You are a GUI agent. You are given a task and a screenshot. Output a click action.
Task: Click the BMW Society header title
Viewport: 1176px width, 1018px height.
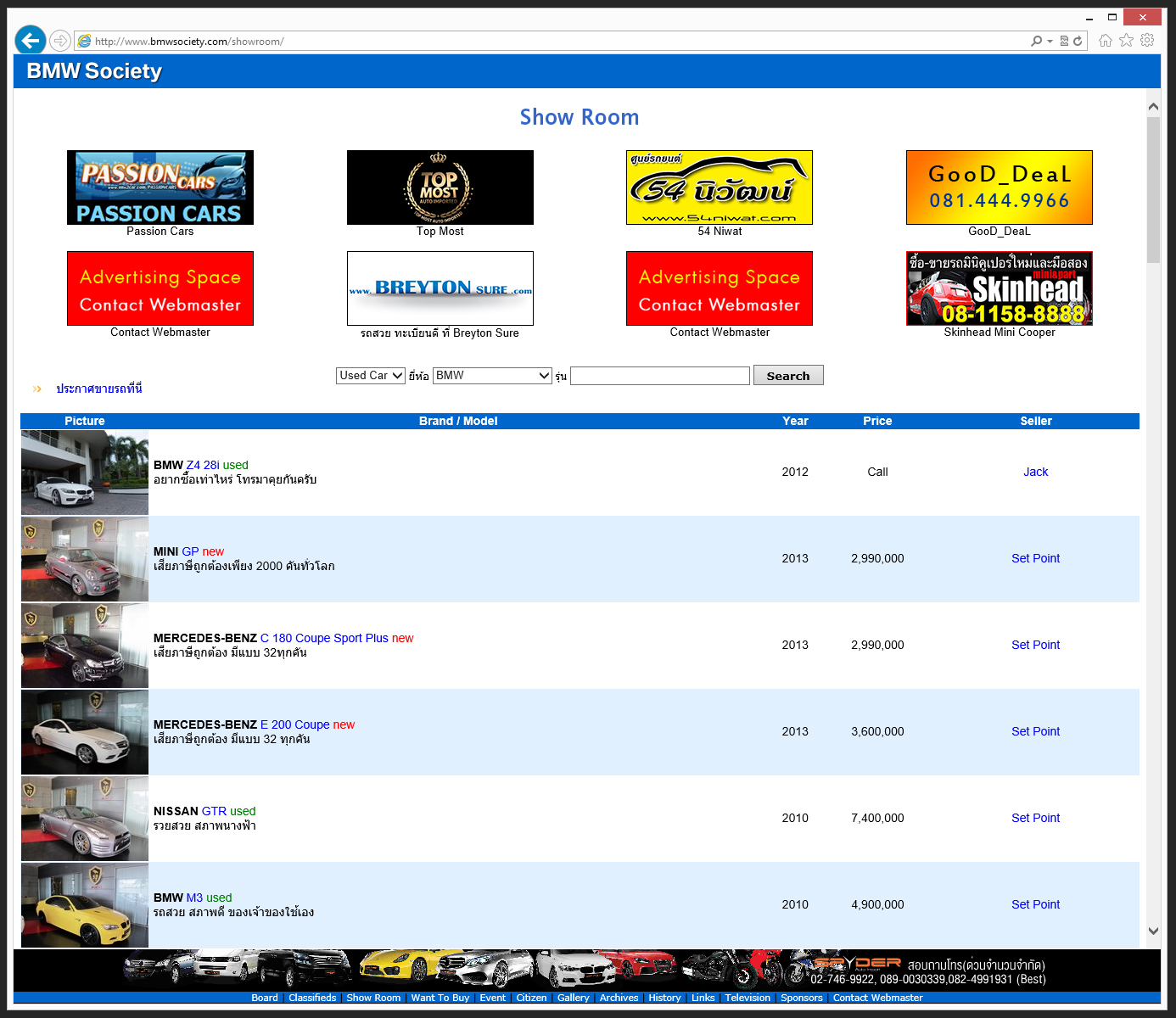pos(94,71)
